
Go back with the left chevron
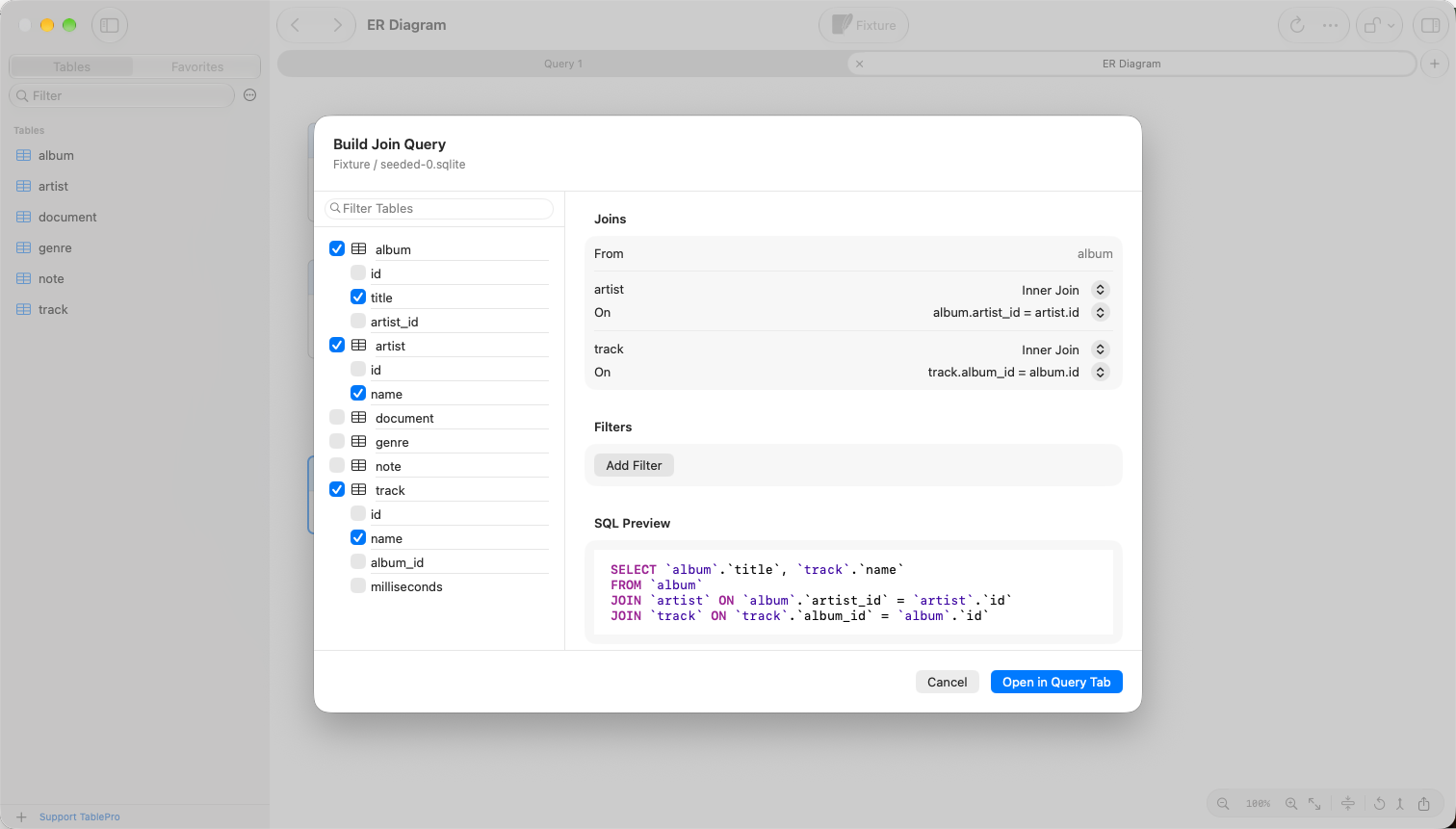coord(296,25)
